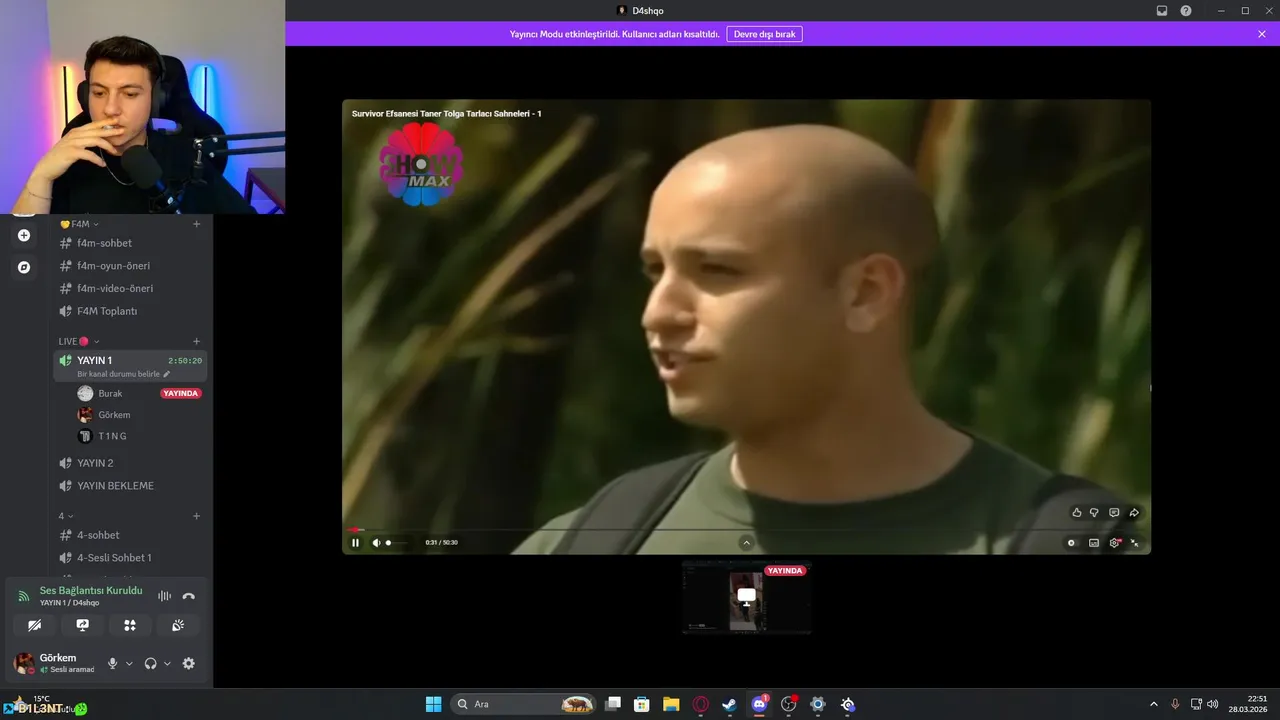Image resolution: width=1280 pixels, height=720 pixels.
Task: Mute the microphone in user panel
Action: tap(113, 664)
